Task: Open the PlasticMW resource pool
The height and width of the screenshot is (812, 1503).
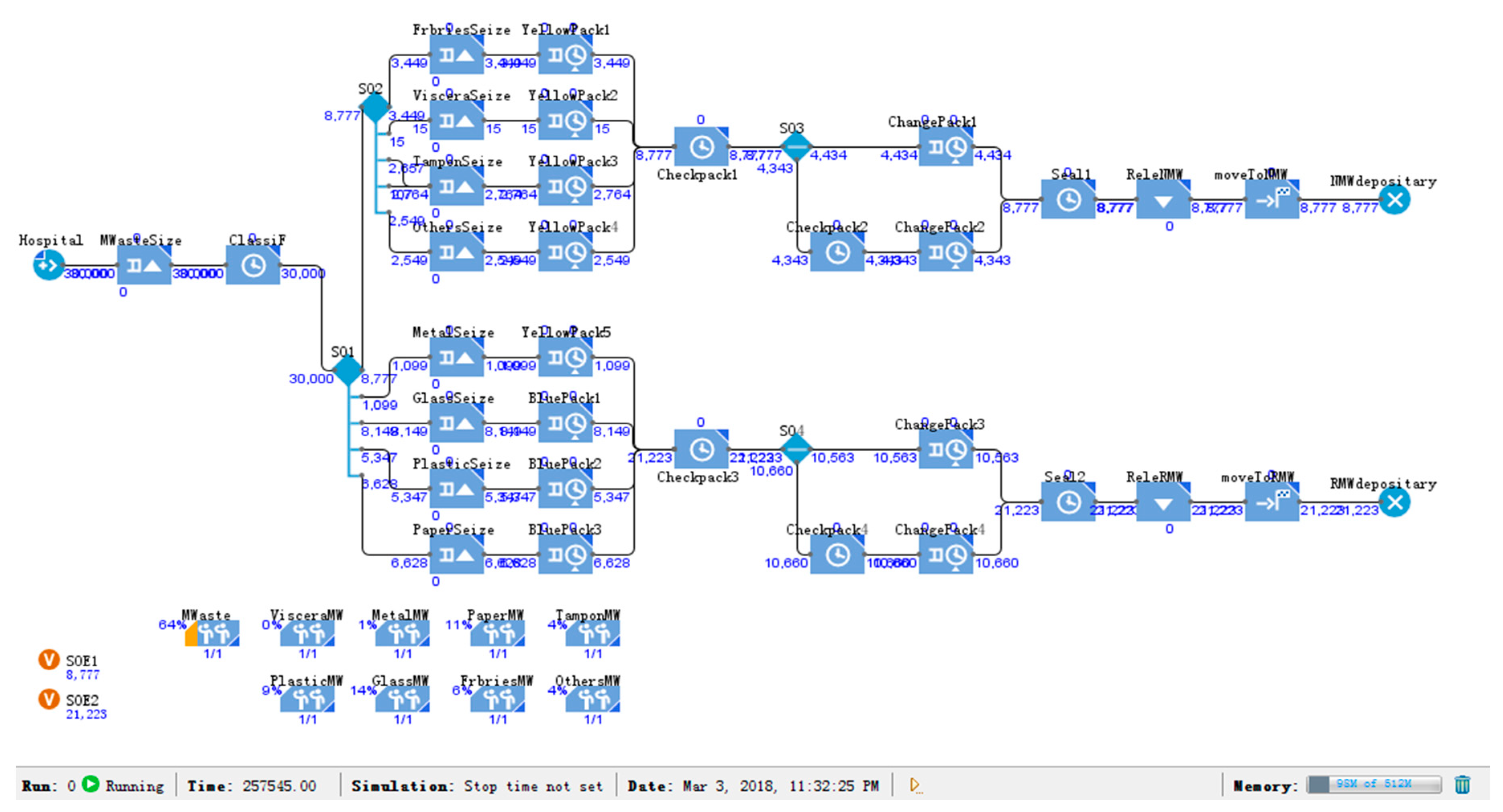Action: click(308, 700)
